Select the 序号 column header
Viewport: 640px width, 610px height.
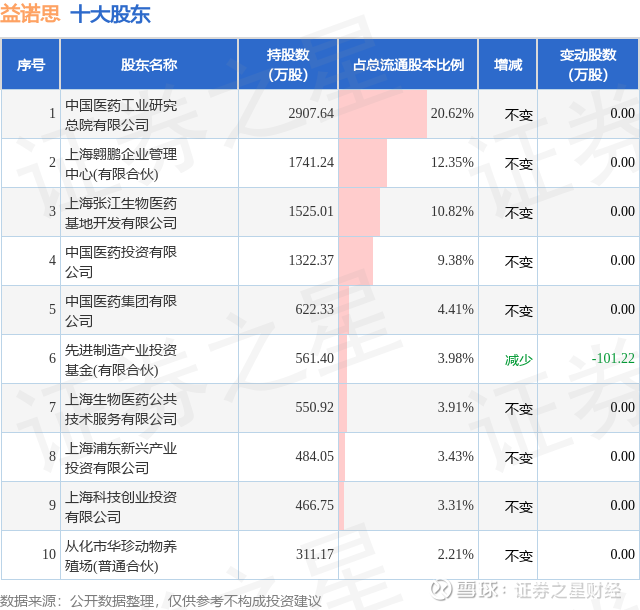point(31,65)
